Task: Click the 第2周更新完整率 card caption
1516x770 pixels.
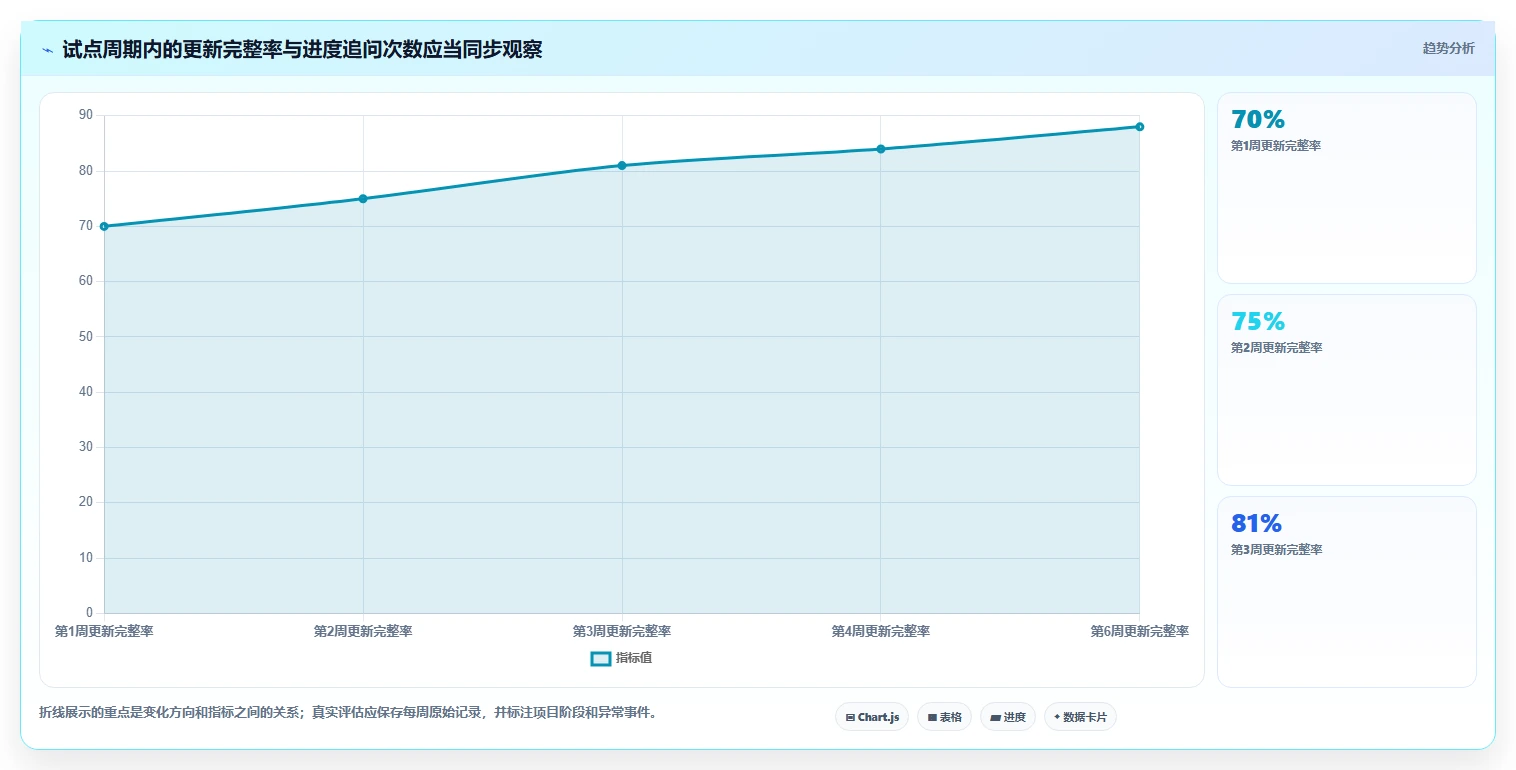Action: tap(1276, 348)
